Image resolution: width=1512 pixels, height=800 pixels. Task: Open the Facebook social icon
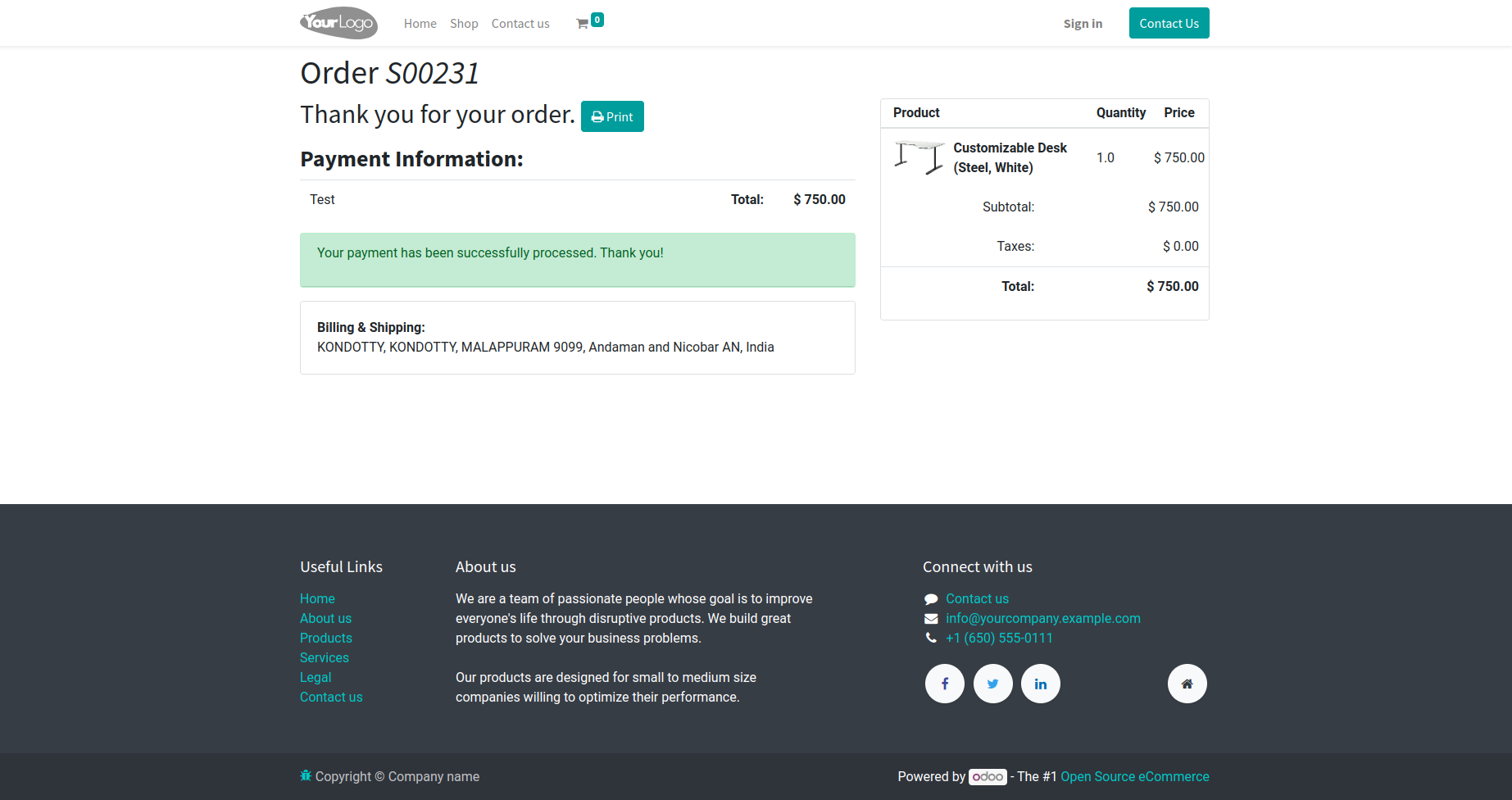click(945, 684)
